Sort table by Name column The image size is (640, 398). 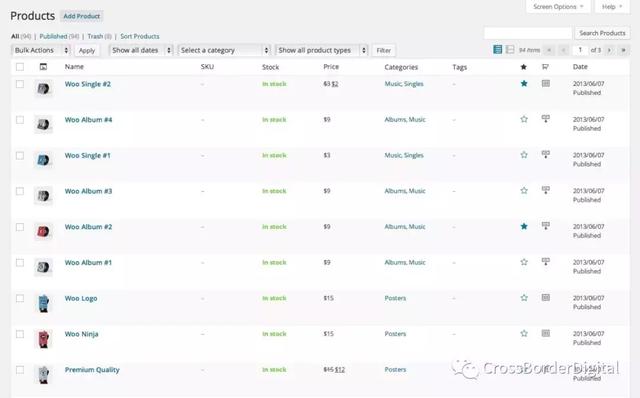pos(74,67)
